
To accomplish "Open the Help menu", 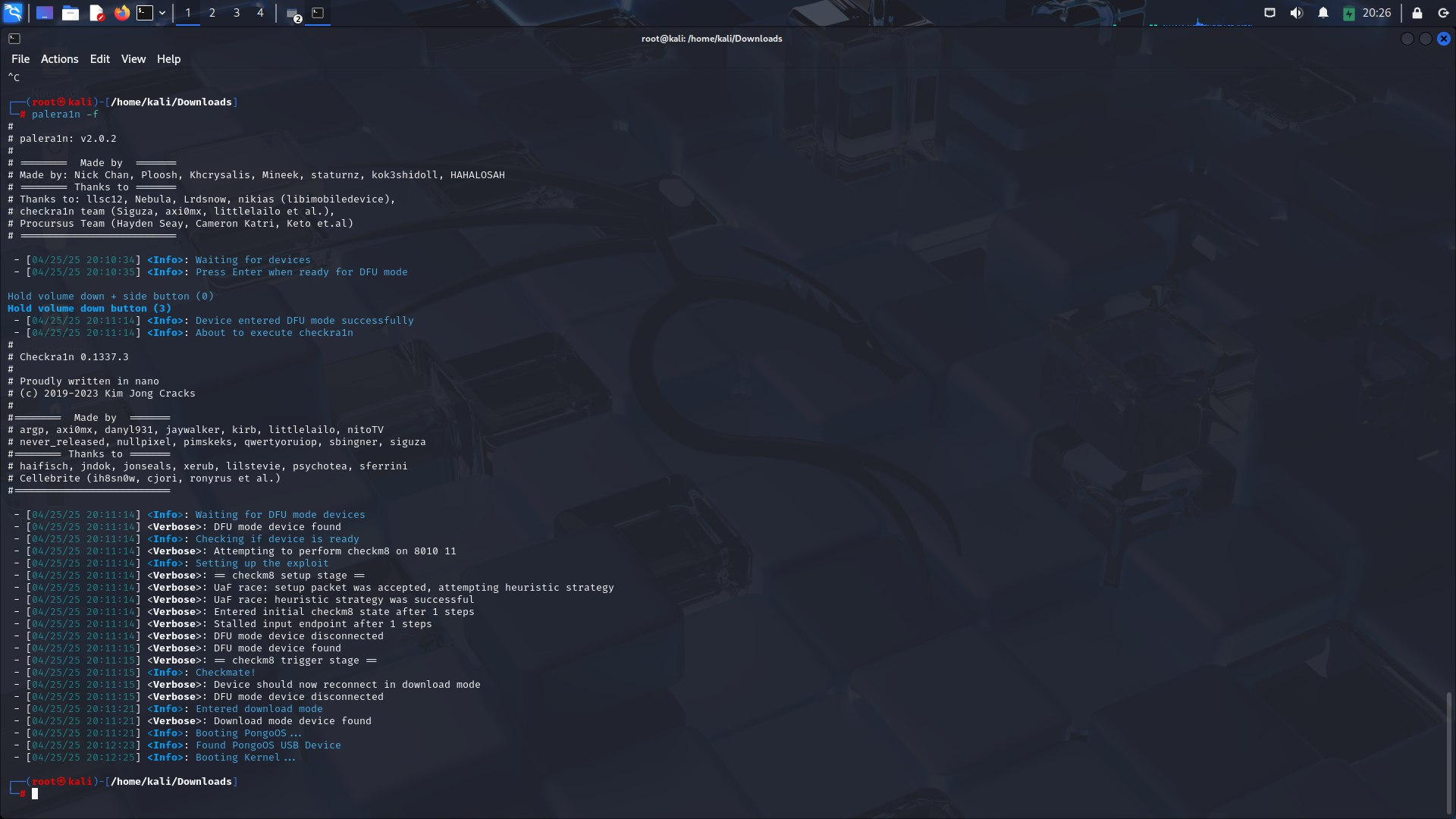I will [x=169, y=59].
